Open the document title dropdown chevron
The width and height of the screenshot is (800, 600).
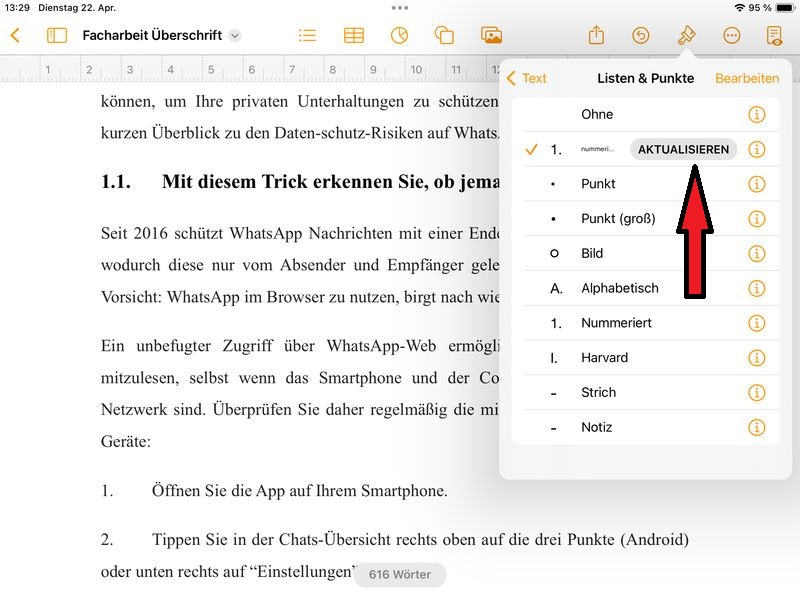pos(235,35)
